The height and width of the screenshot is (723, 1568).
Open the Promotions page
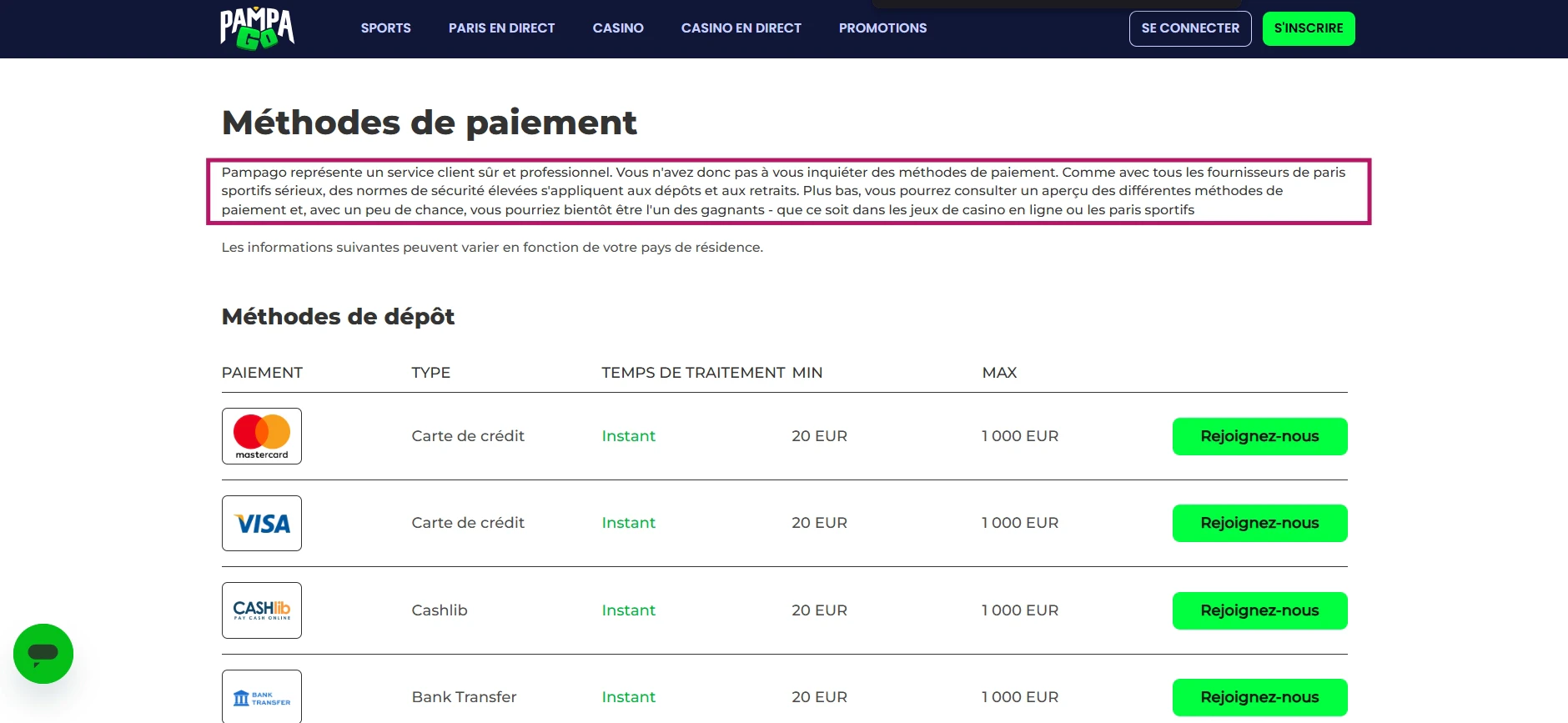882,28
